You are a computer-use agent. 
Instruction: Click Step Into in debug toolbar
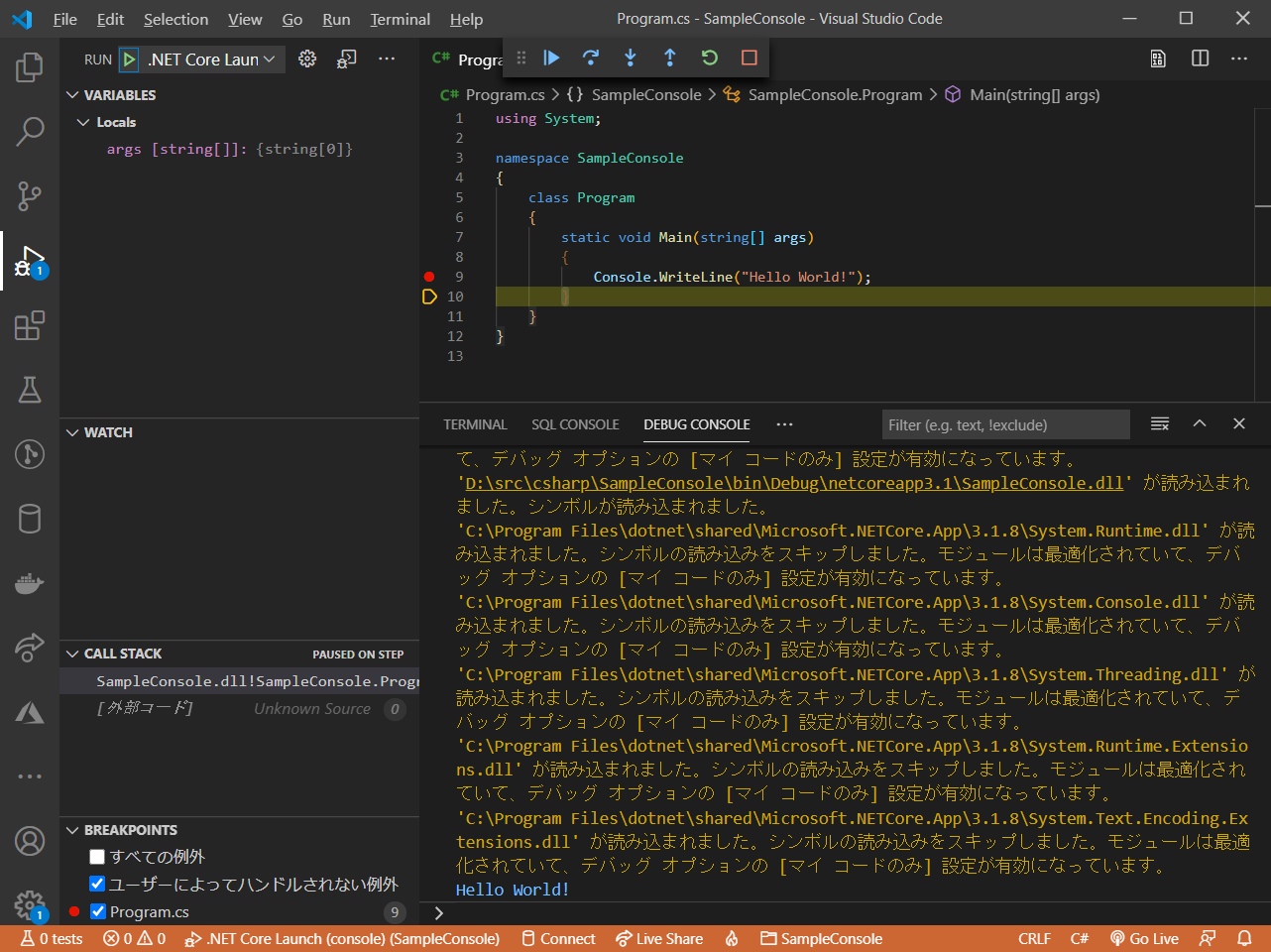pos(631,58)
